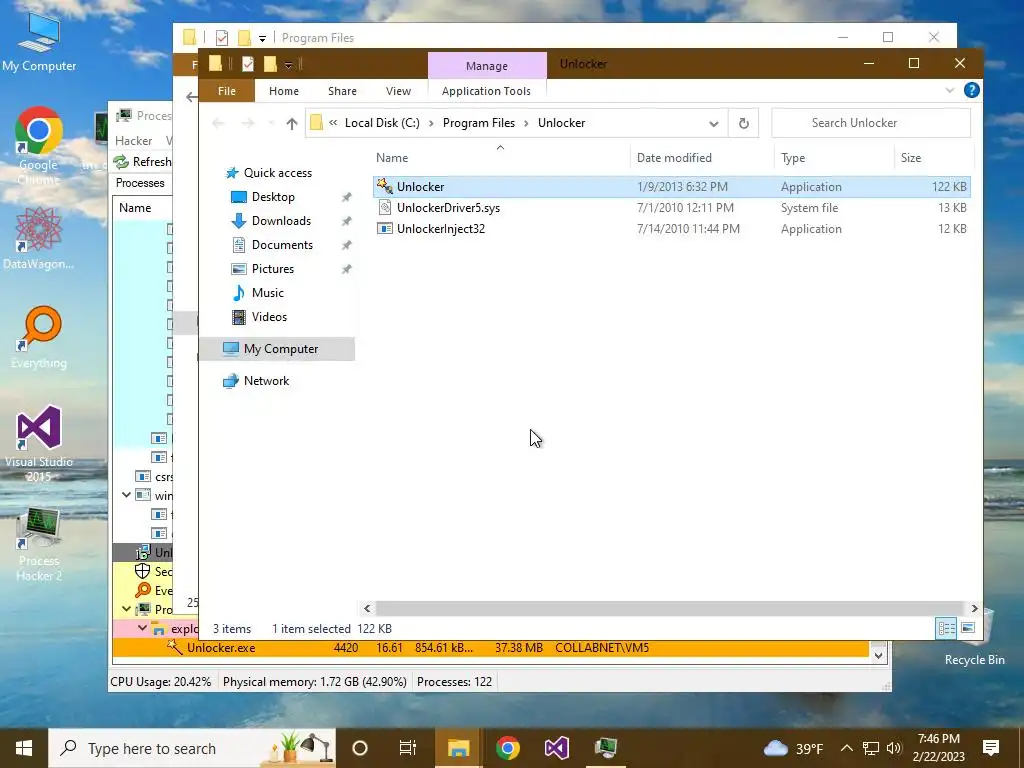Sort by Date modified column header
The image size is (1024, 768).
pos(702,158)
